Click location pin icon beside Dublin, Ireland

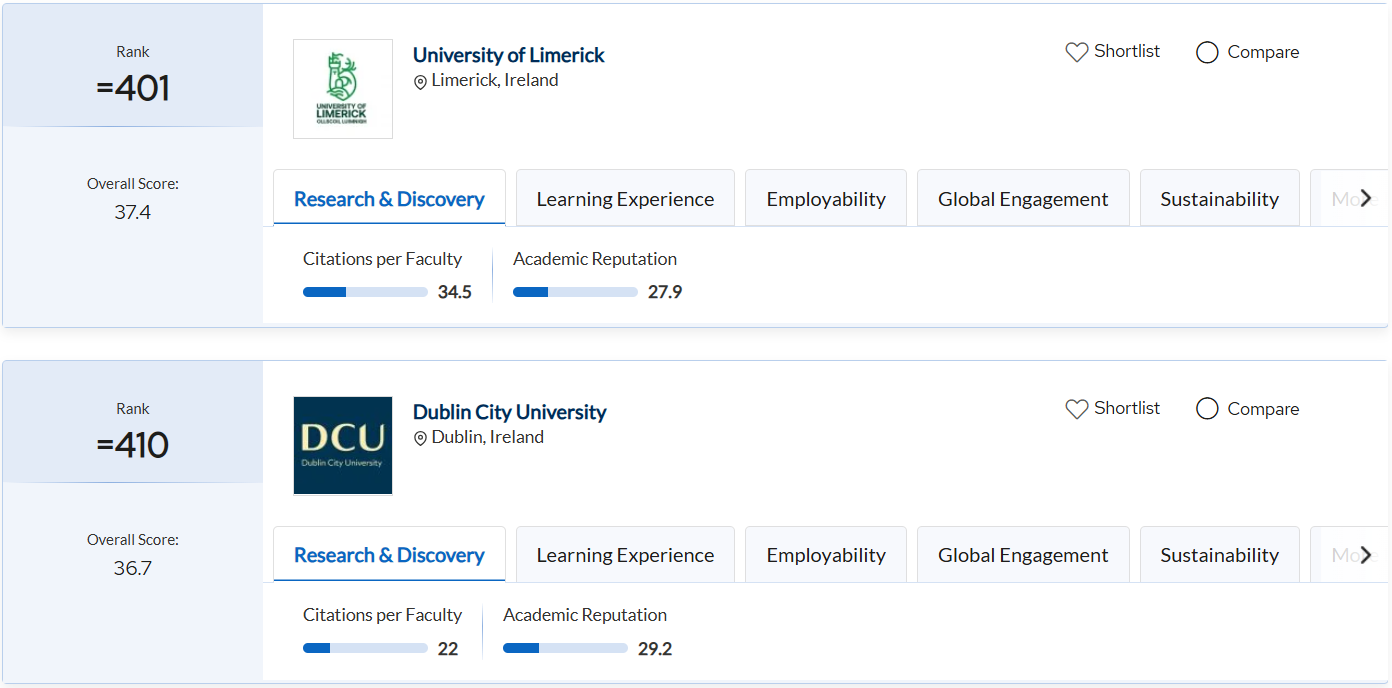(421, 439)
